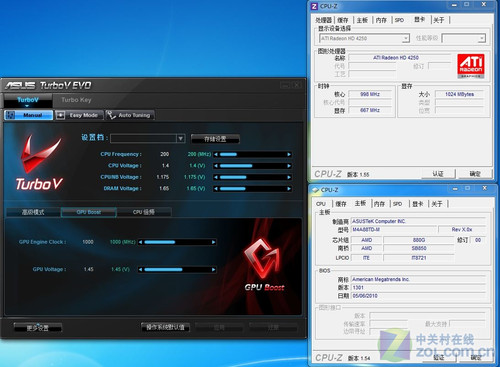Open 显卡 tab in lower CPU-Z window

tap(418, 204)
